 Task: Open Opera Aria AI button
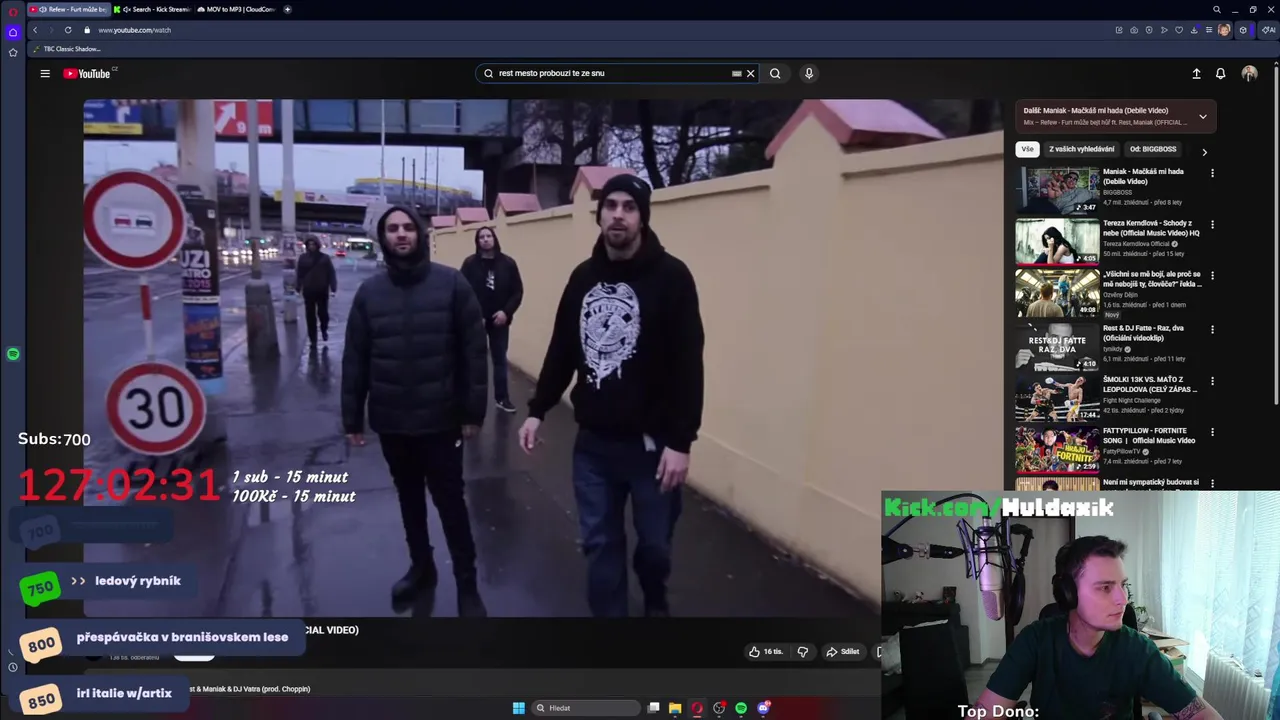[x=1268, y=30]
